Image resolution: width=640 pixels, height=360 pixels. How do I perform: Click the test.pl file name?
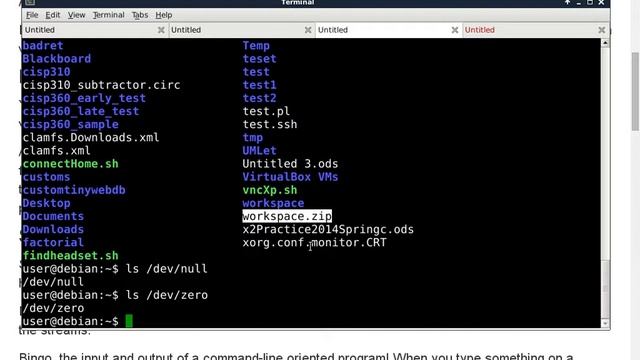266,111
